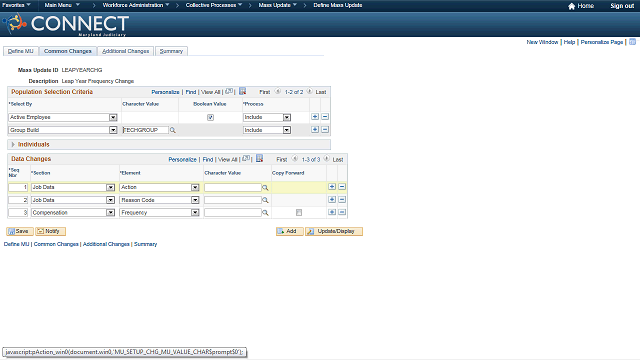Click the Notify button
Image resolution: width=640 pixels, height=360 pixels.
50,231
